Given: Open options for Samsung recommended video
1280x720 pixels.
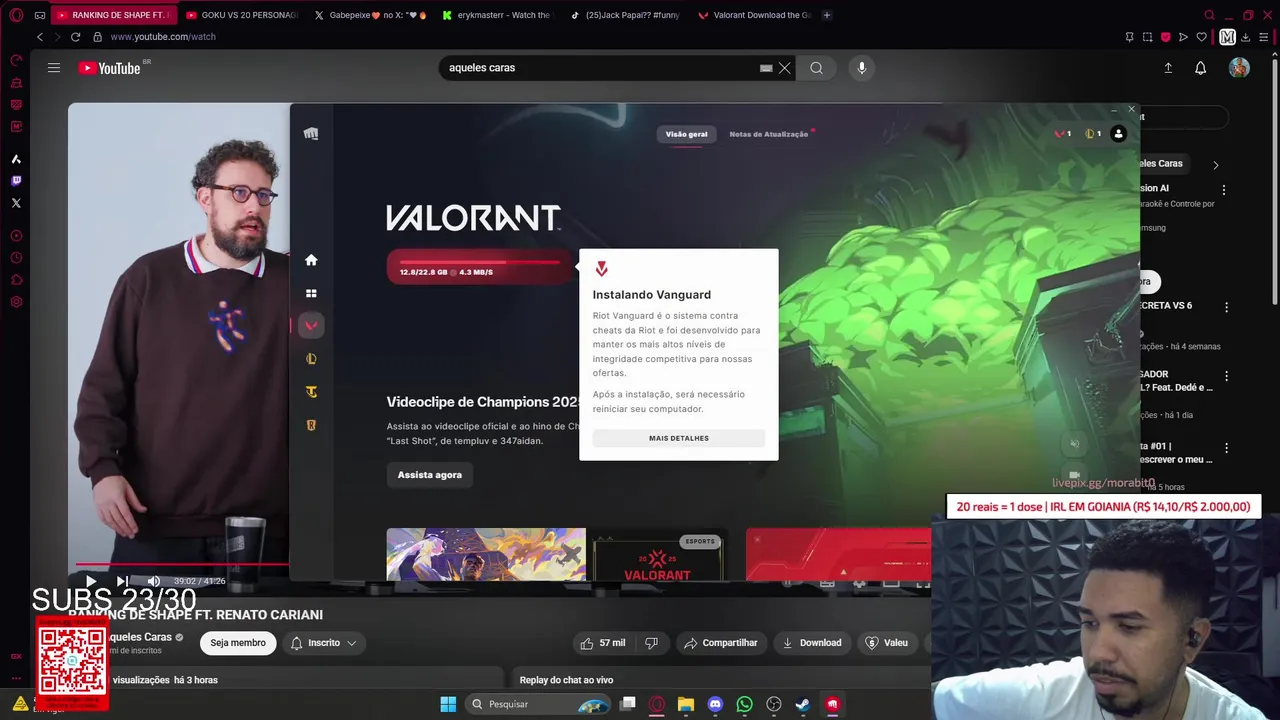Looking at the screenshot, I should coord(1224,190).
